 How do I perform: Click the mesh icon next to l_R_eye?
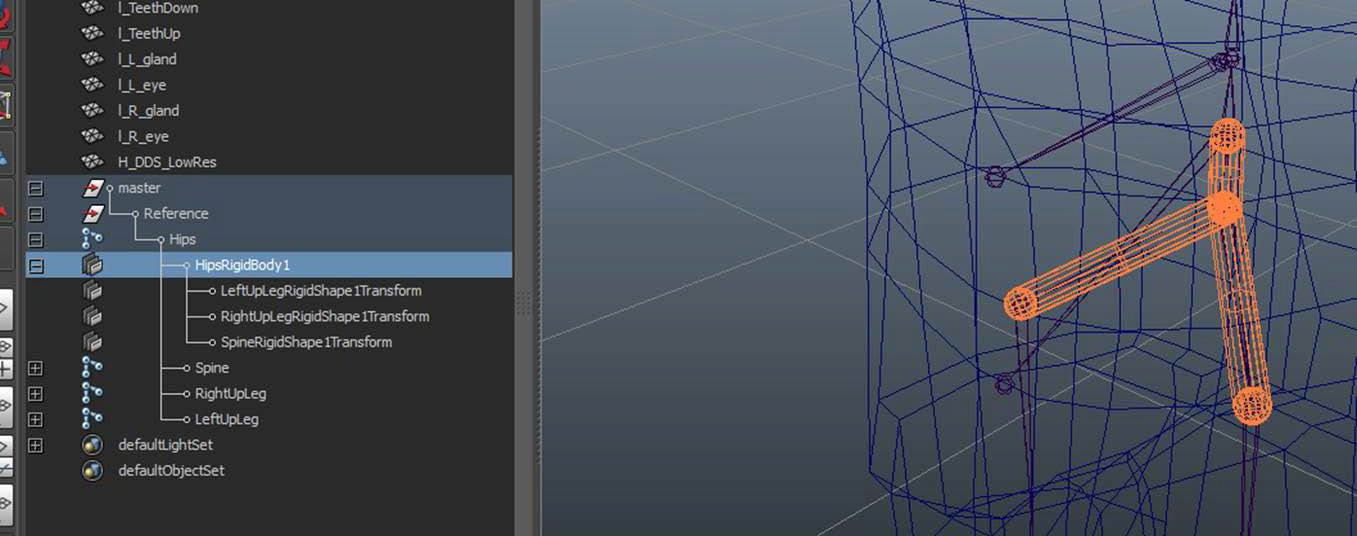tap(92, 136)
